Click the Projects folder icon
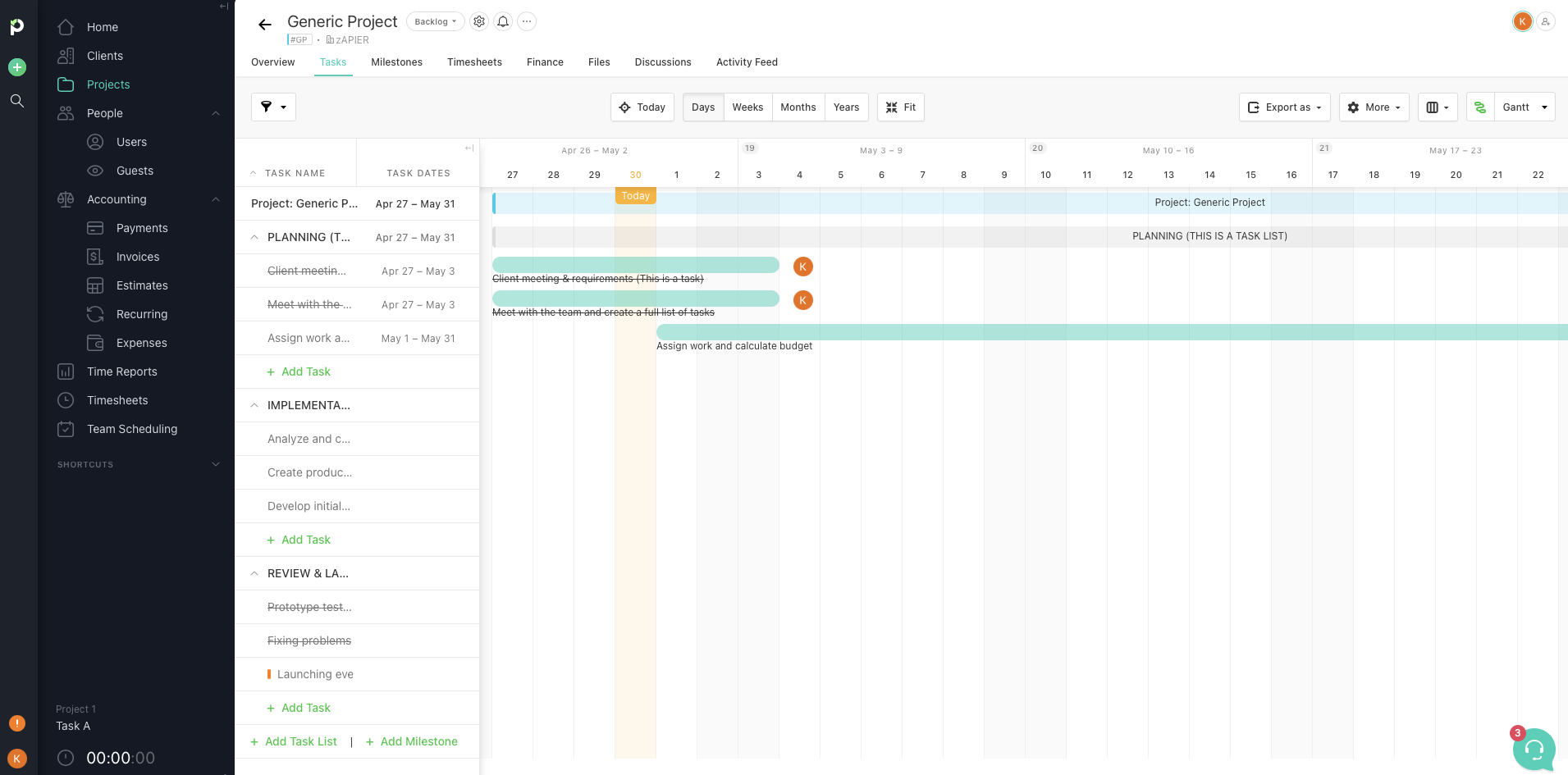 tap(66, 84)
